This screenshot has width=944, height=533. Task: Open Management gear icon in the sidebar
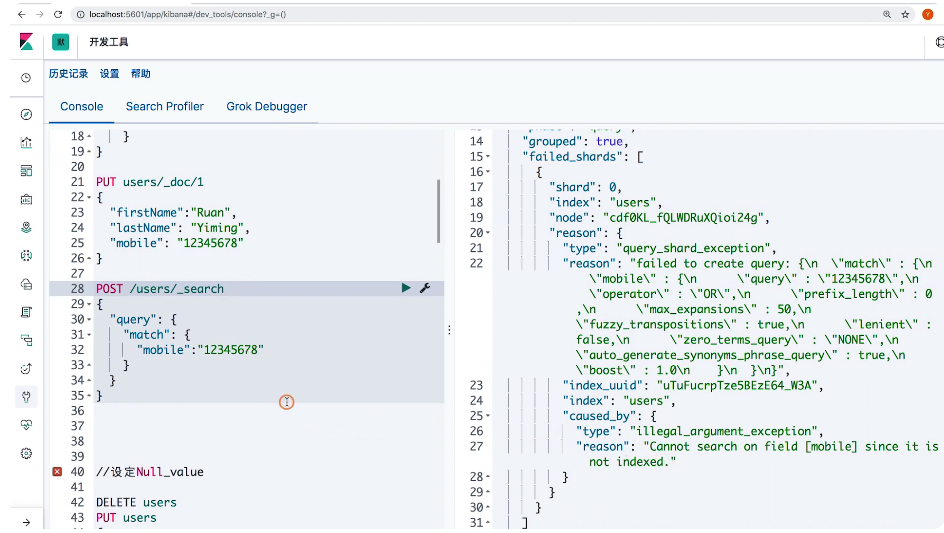coord(26,453)
